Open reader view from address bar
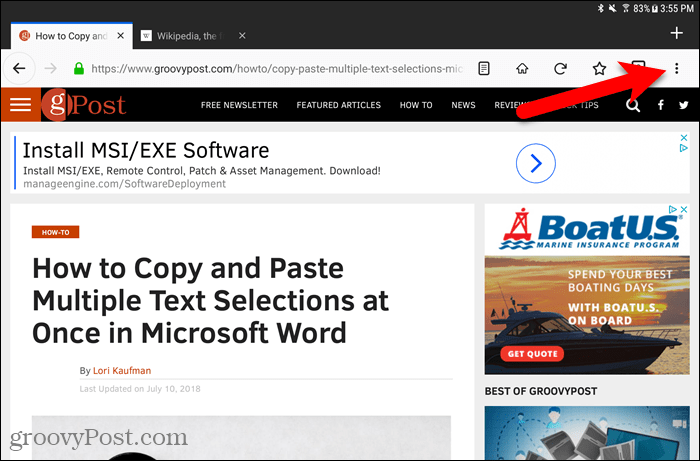Image resolution: width=700 pixels, height=461 pixels. tap(484, 69)
